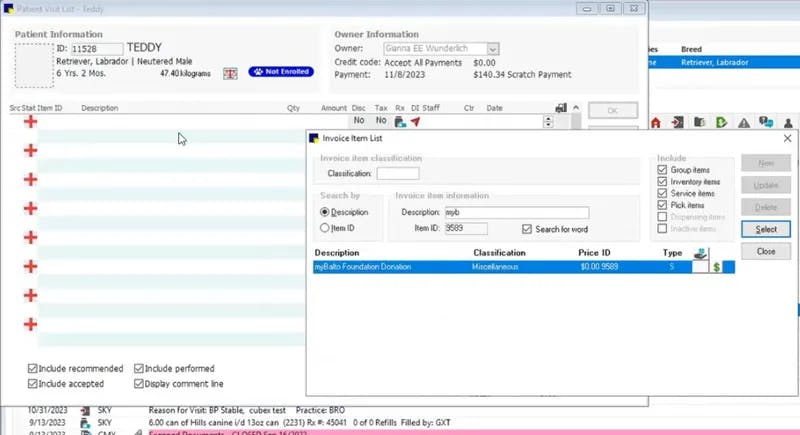Click the Select button in Invoice Item List
The image size is (800, 435).
pos(766,229)
